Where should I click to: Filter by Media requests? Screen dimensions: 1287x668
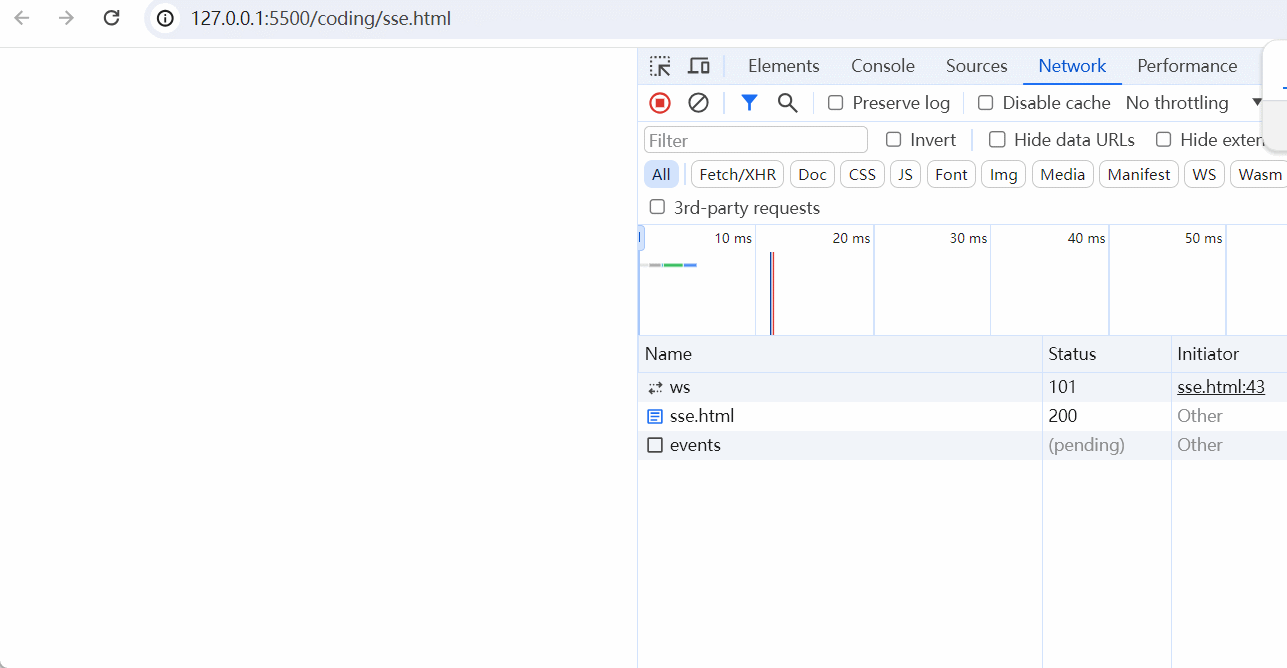1063,174
